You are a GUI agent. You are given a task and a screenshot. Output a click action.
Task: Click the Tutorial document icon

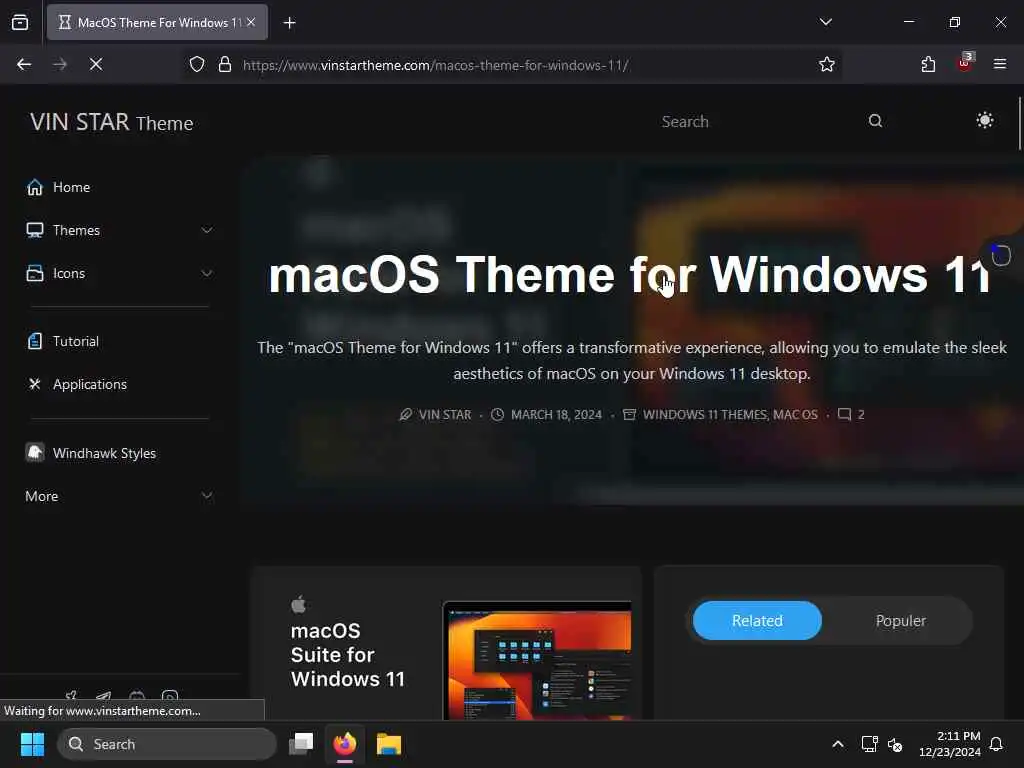(x=35, y=341)
